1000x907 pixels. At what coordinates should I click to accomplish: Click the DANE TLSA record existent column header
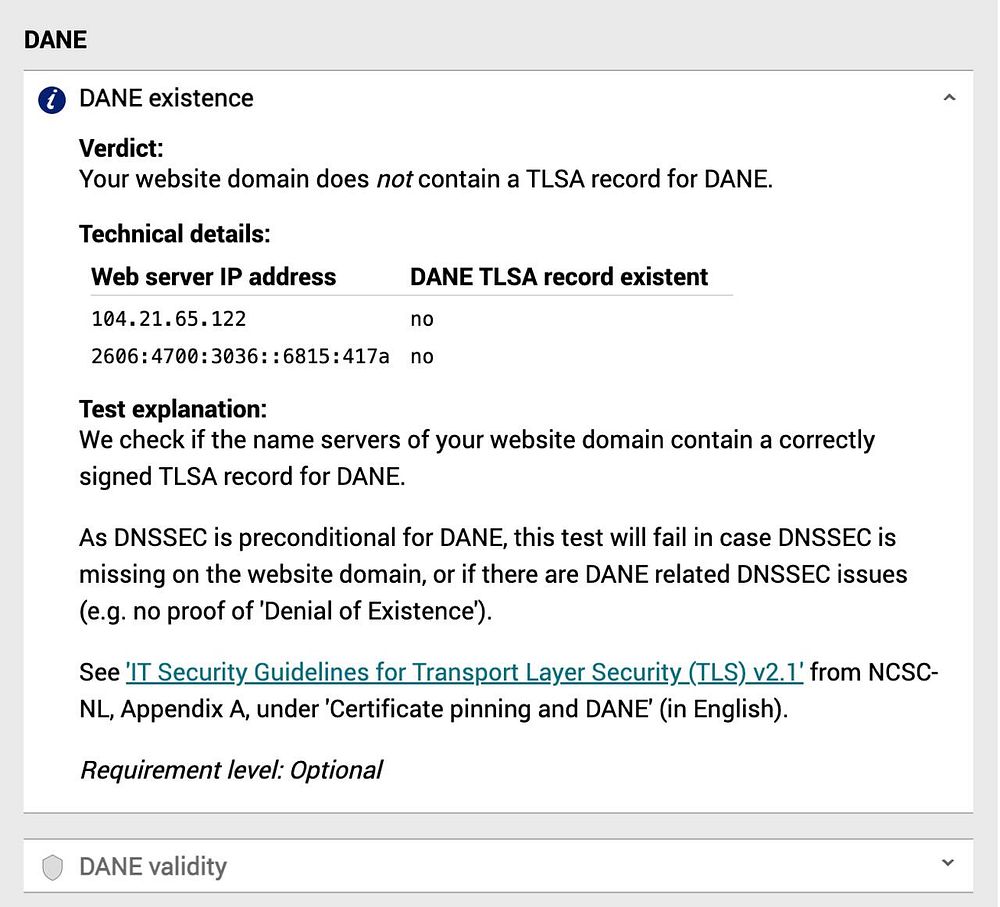pyautogui.click(x=558, y=277)
